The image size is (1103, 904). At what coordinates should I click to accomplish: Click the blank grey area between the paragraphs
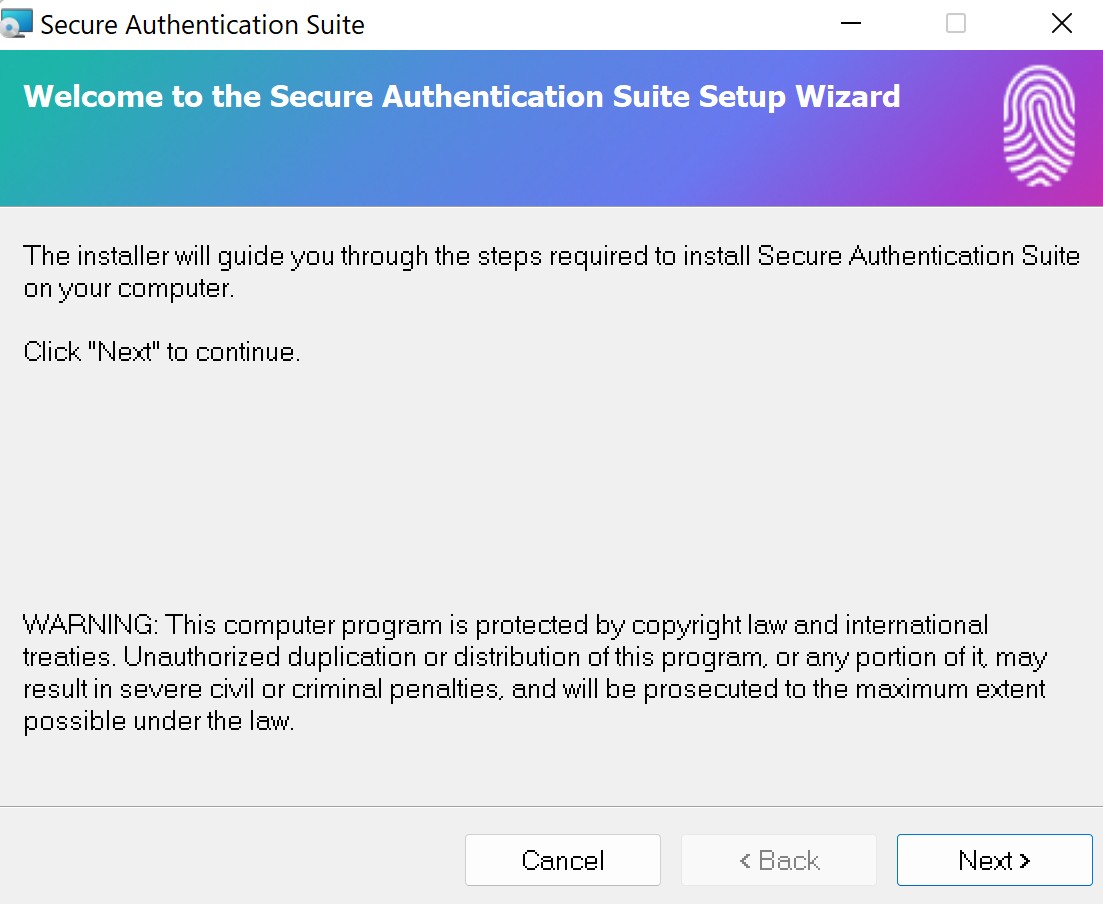coord(552,485)
